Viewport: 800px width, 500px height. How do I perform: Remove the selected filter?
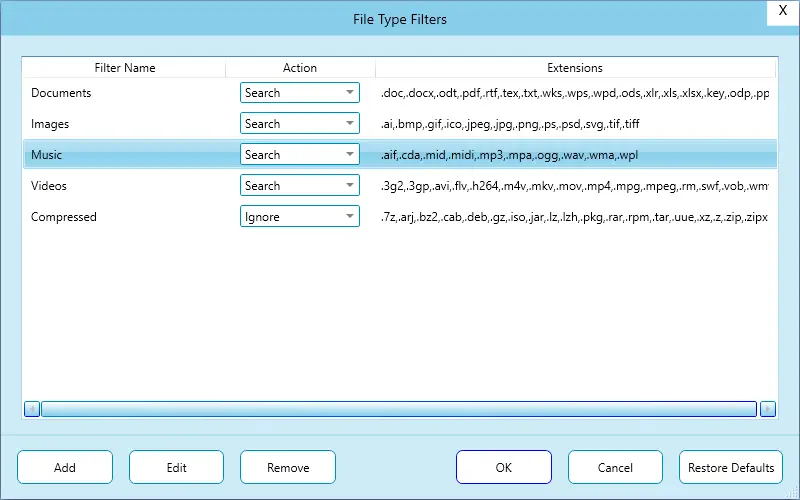pyautogui.click(x=288, y=467)
